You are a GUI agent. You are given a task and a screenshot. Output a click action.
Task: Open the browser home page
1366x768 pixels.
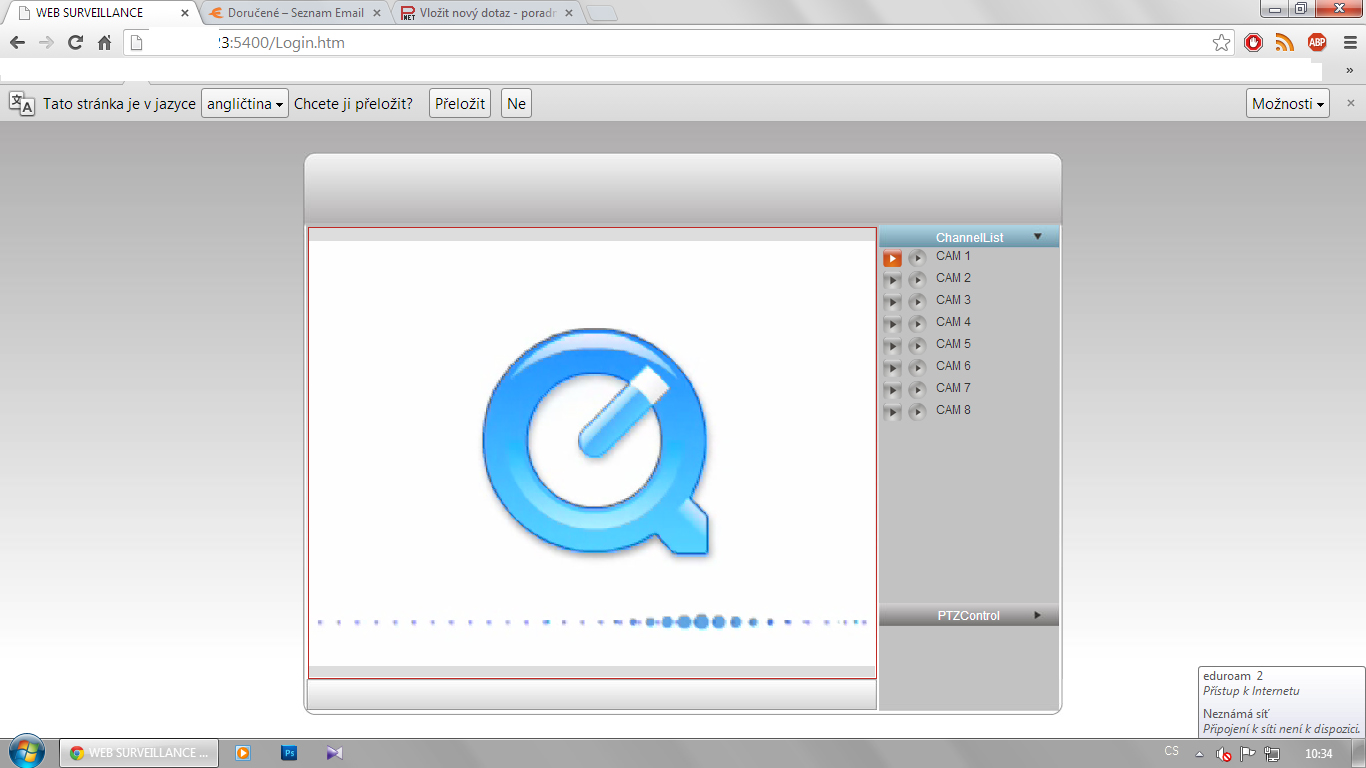tap(104, 43)
